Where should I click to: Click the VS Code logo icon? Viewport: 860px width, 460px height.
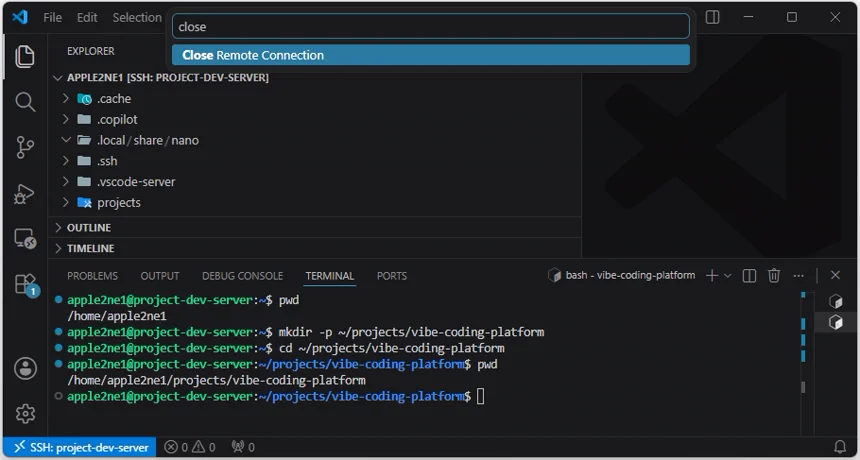20,17
